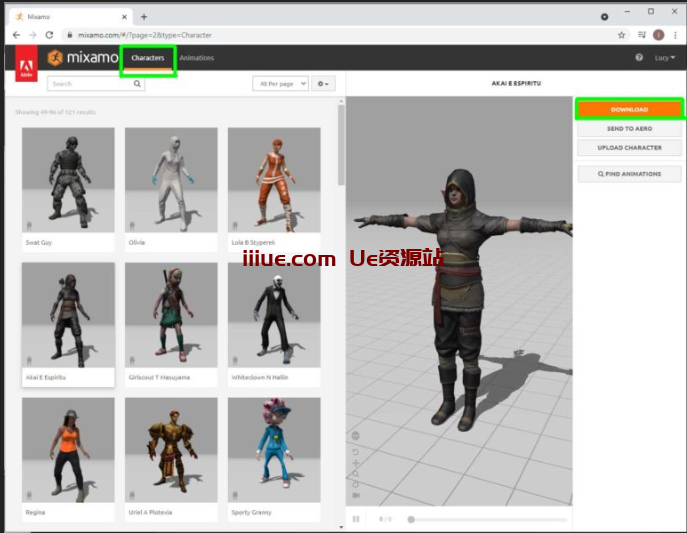The image size is (687, 533).
Task: Click the zoom magnifier icon in viewport
Action: 355,473
